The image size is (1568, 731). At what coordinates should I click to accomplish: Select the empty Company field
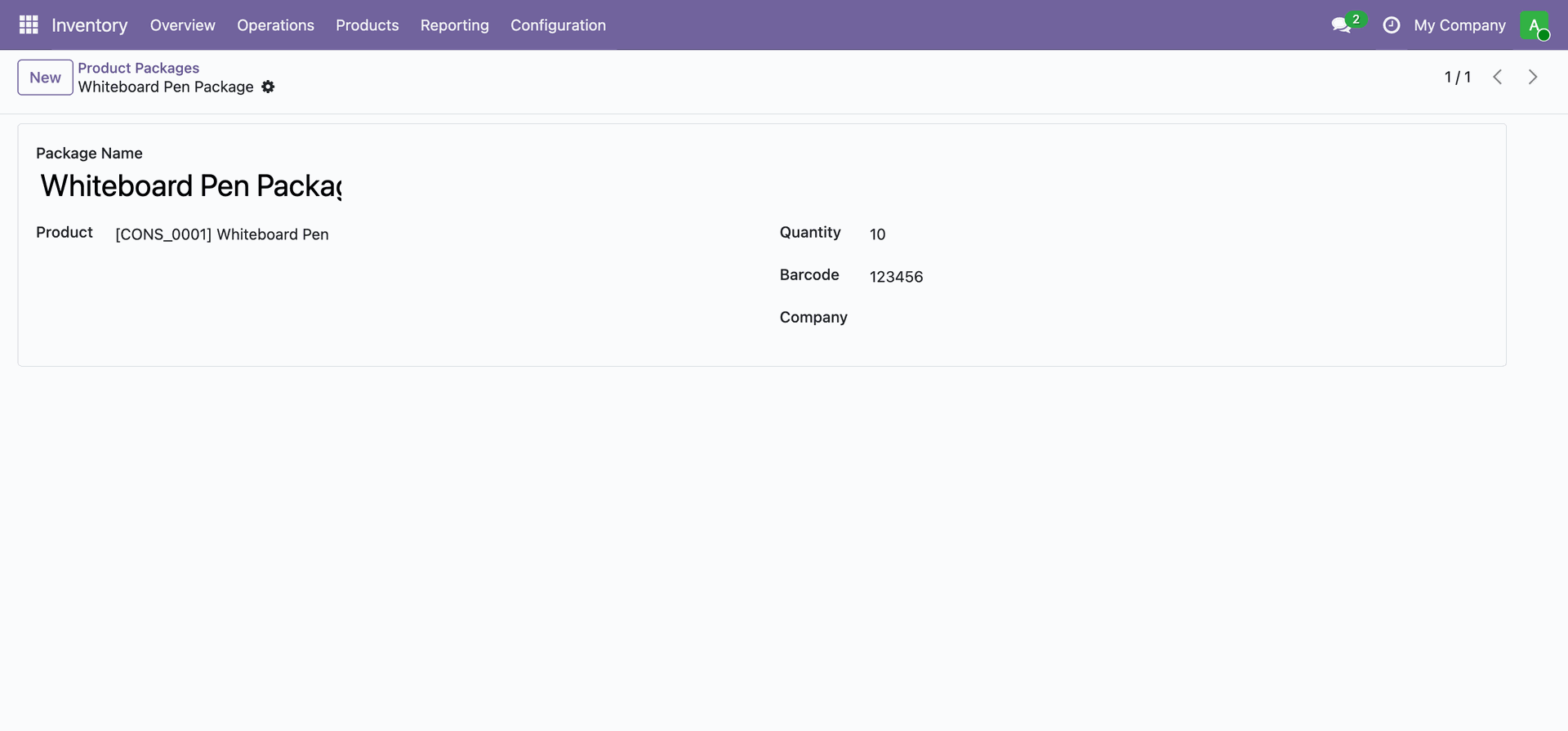click(1178, 318)
